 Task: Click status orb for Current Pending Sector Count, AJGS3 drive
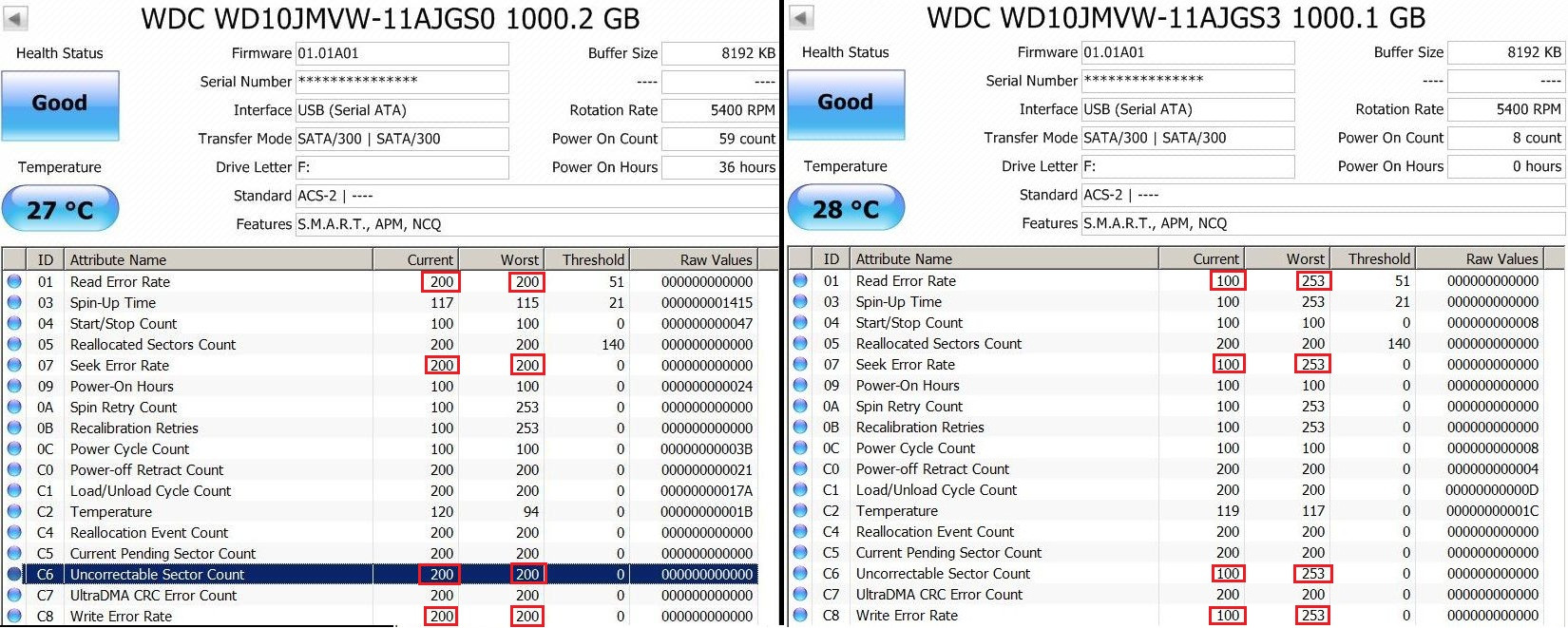click(x=800, y=552)
